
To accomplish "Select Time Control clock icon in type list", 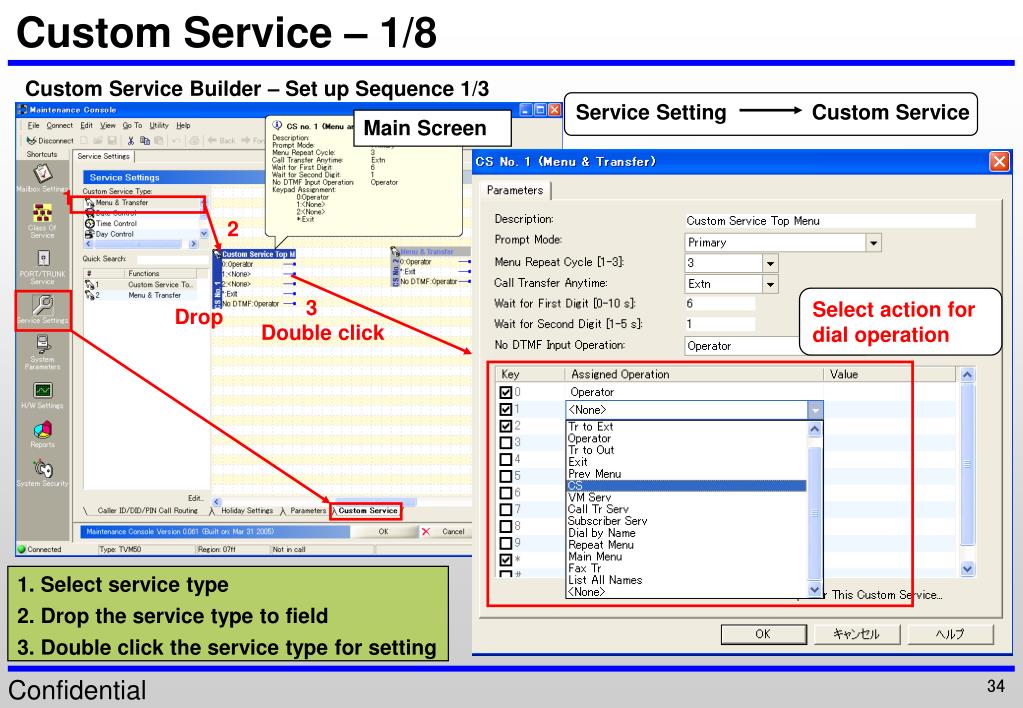I will (90, 223).
